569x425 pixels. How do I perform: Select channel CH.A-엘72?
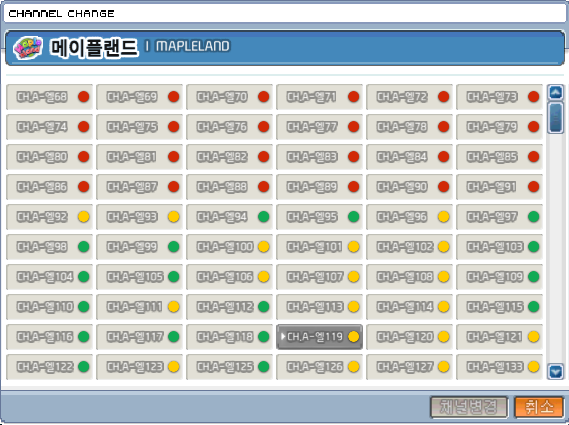(x=409, y=97)
